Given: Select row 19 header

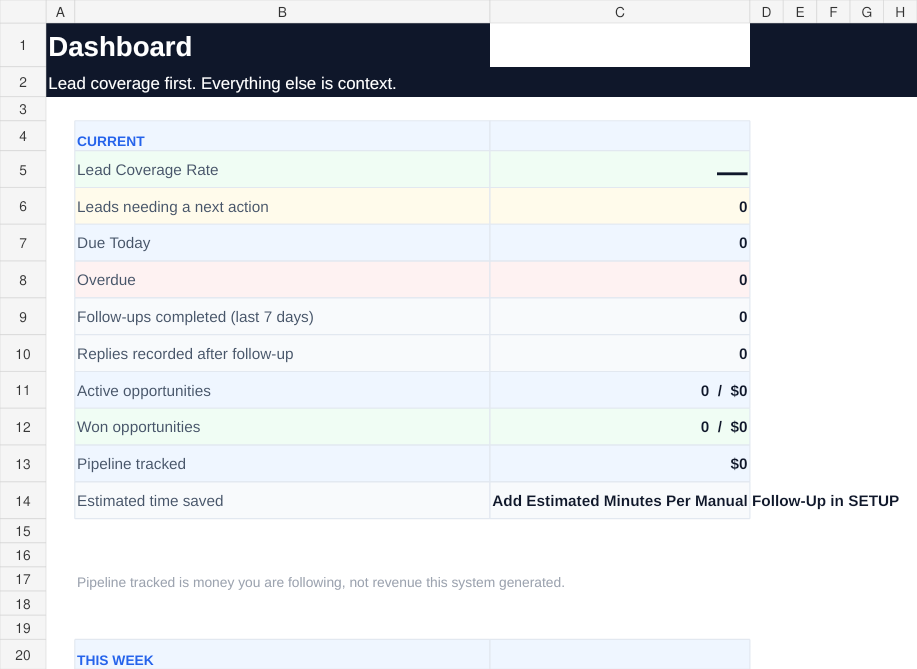Looking at the screenshot, I should click(23, 628).
